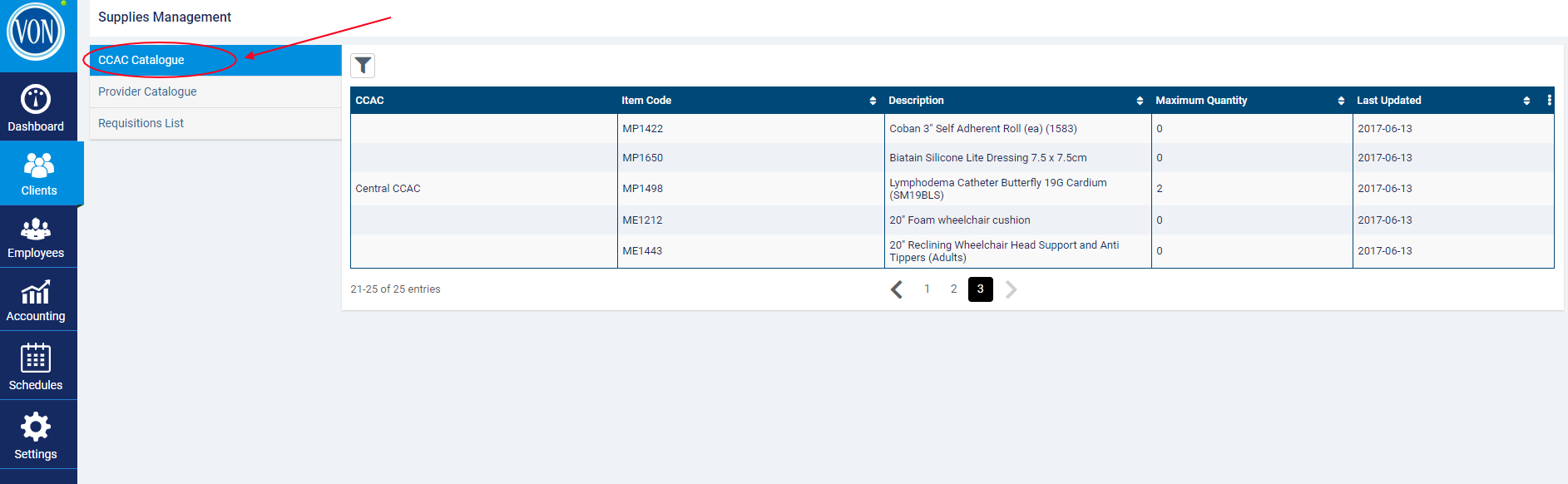Click item code ME1212
Viewport: 1568px width, 484px height.
(x=643, y=220)
